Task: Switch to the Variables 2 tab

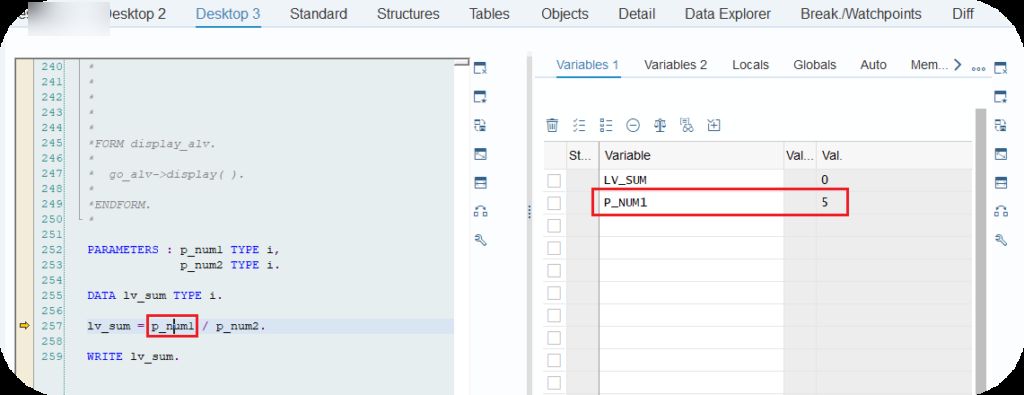Action: (675, 65)
